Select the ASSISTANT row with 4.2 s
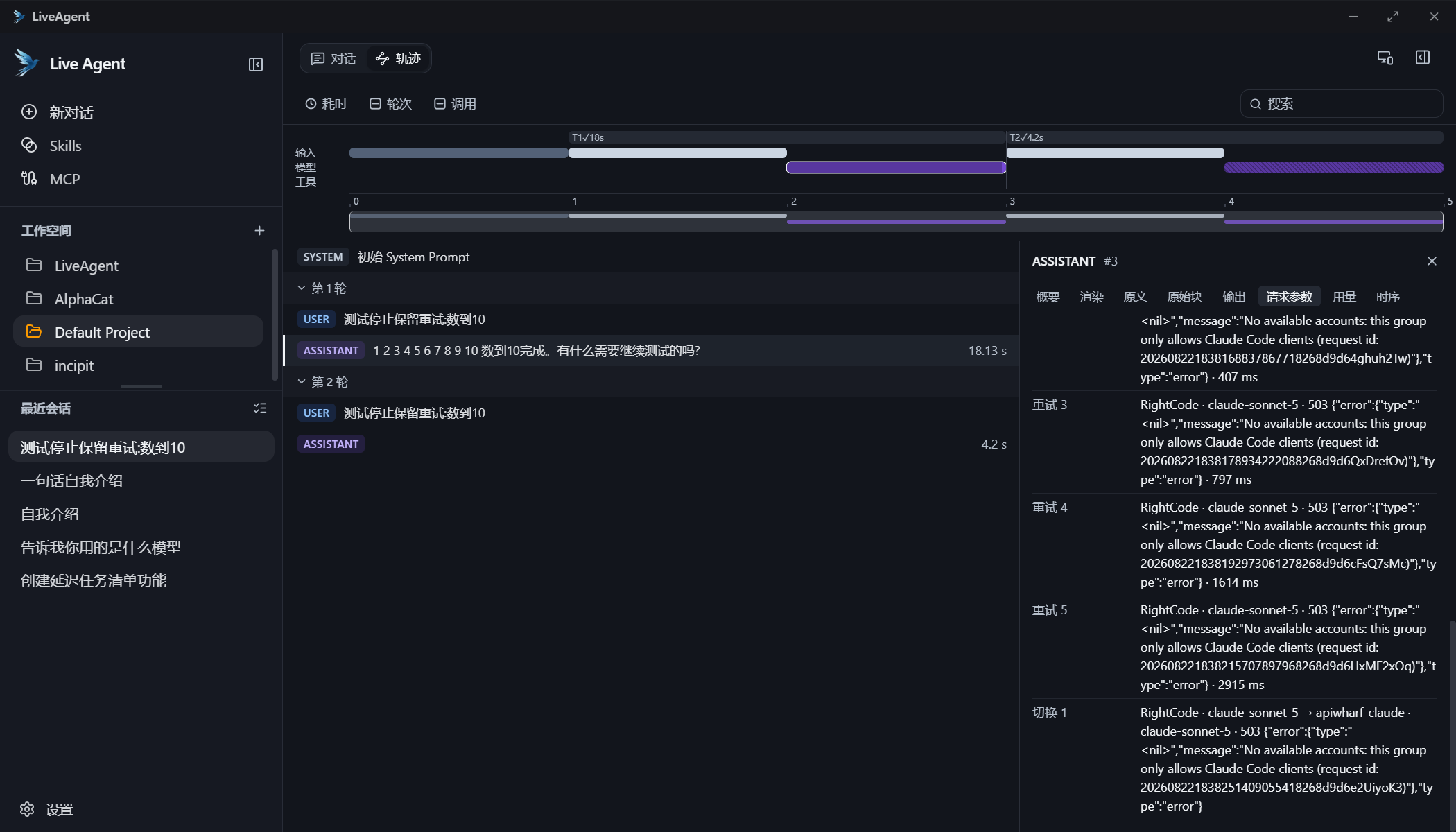Viewport: 1456px width, 832px height. coord(652,444)
